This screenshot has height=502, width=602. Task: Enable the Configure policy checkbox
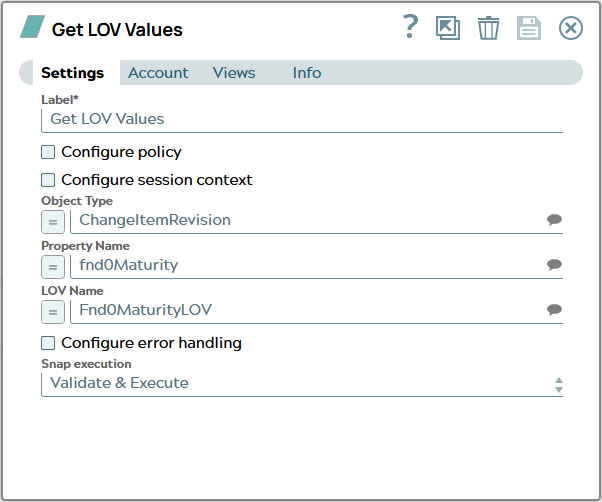point(48,152)
